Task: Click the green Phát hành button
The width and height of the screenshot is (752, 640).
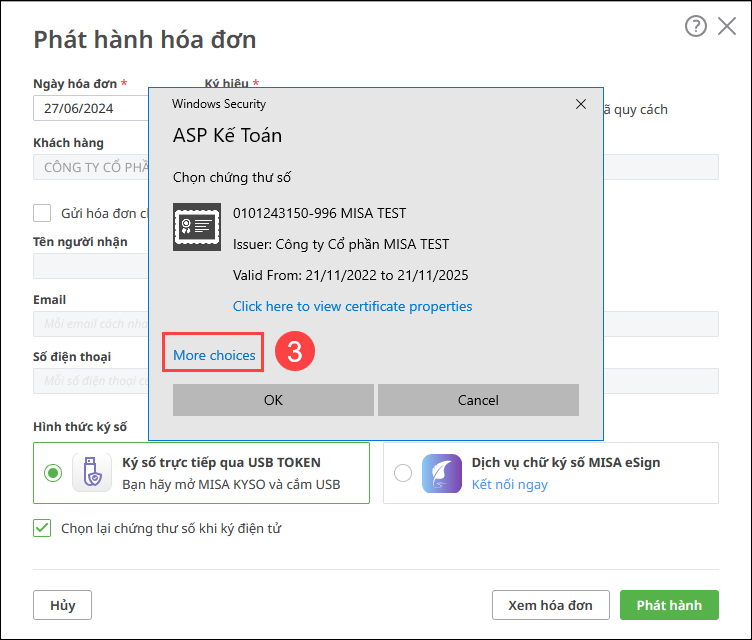Action: pyautogui.click(x=669, y=605)
